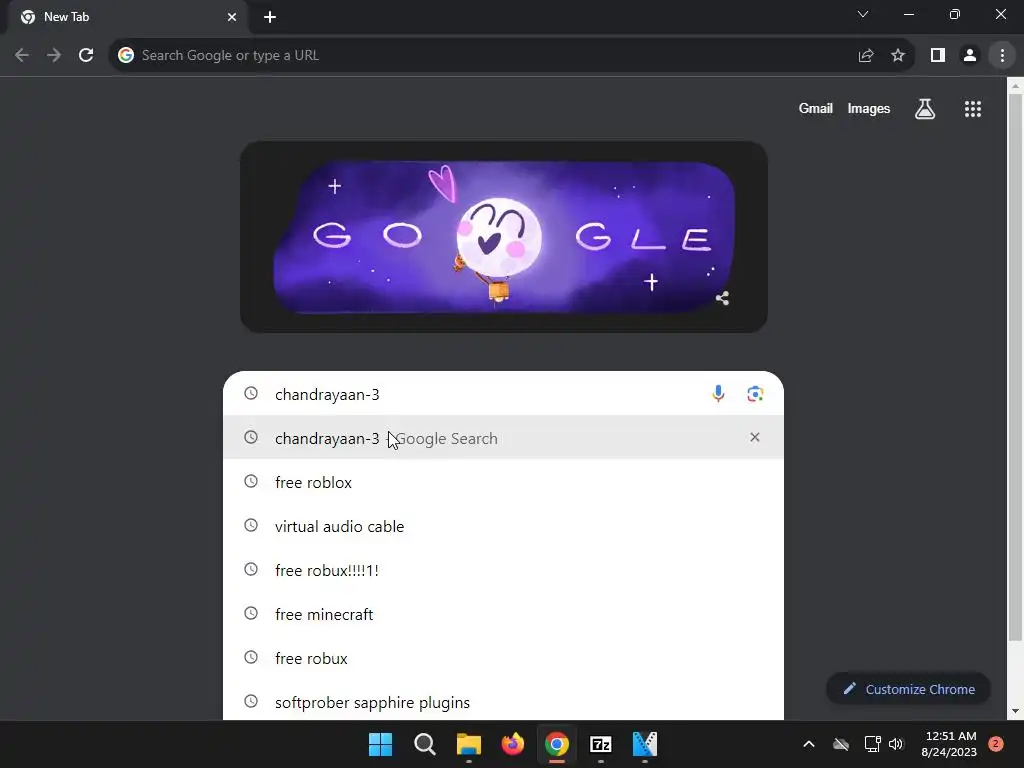Open a new tab with plus button
This screenshot has height=768, width=1024.
(x=270, y=17)
